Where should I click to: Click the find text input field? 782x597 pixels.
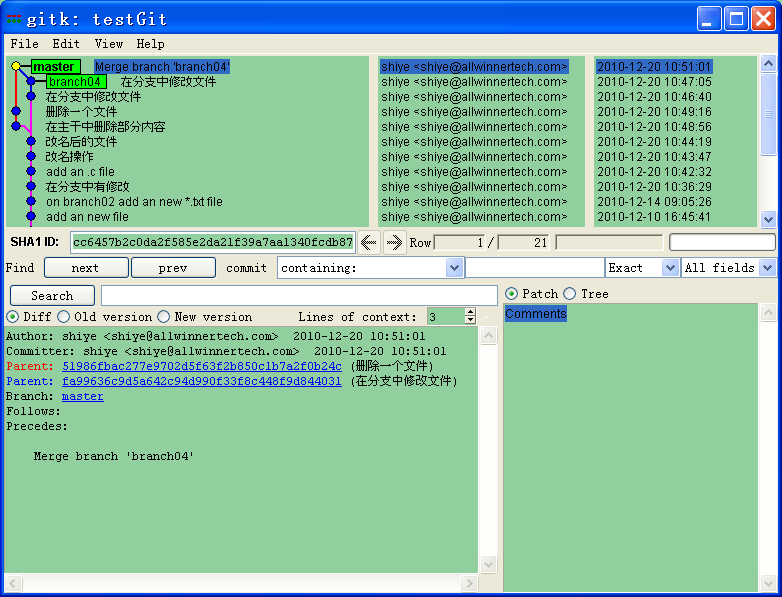click(535, 268)
